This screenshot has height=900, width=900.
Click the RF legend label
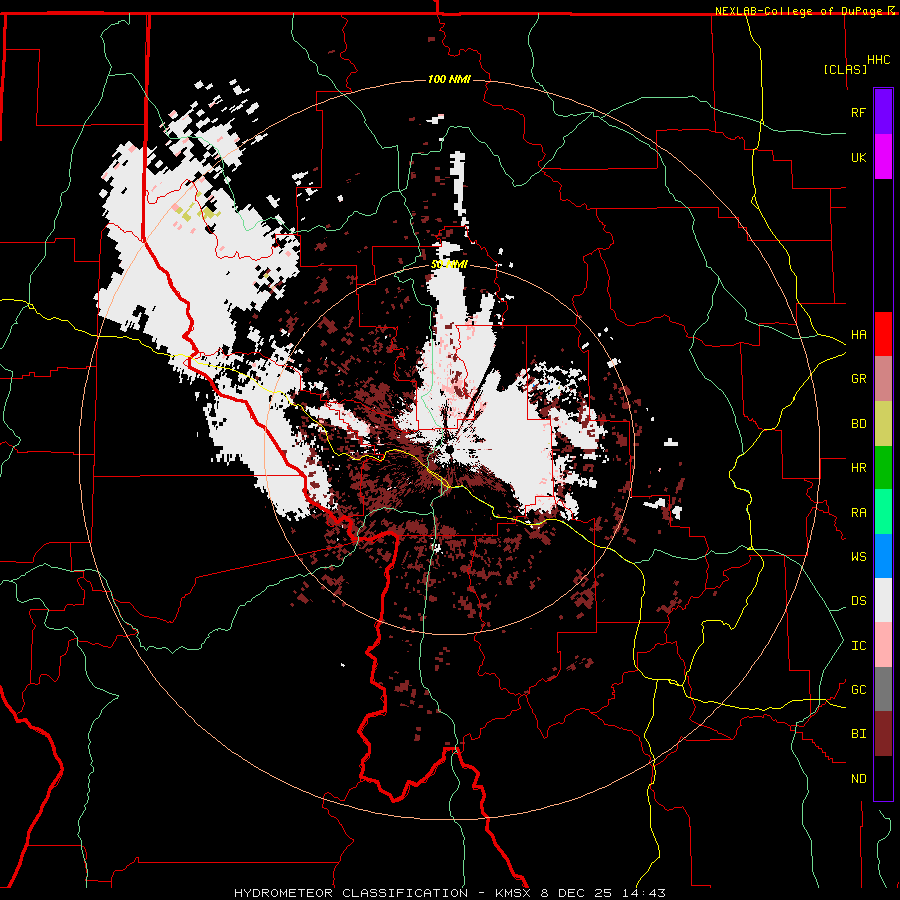click(858, 112)
